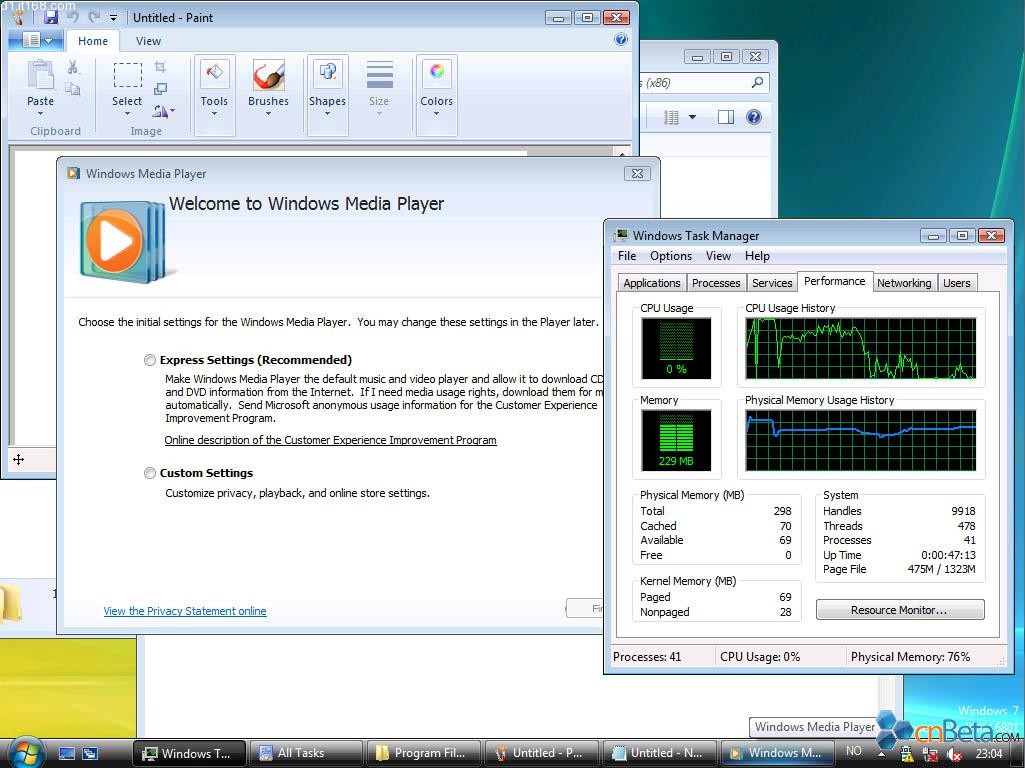Expand the Paste dropdown arrow
The image size is (1025, 768).
pyautogui.click(x=41, y=114)
